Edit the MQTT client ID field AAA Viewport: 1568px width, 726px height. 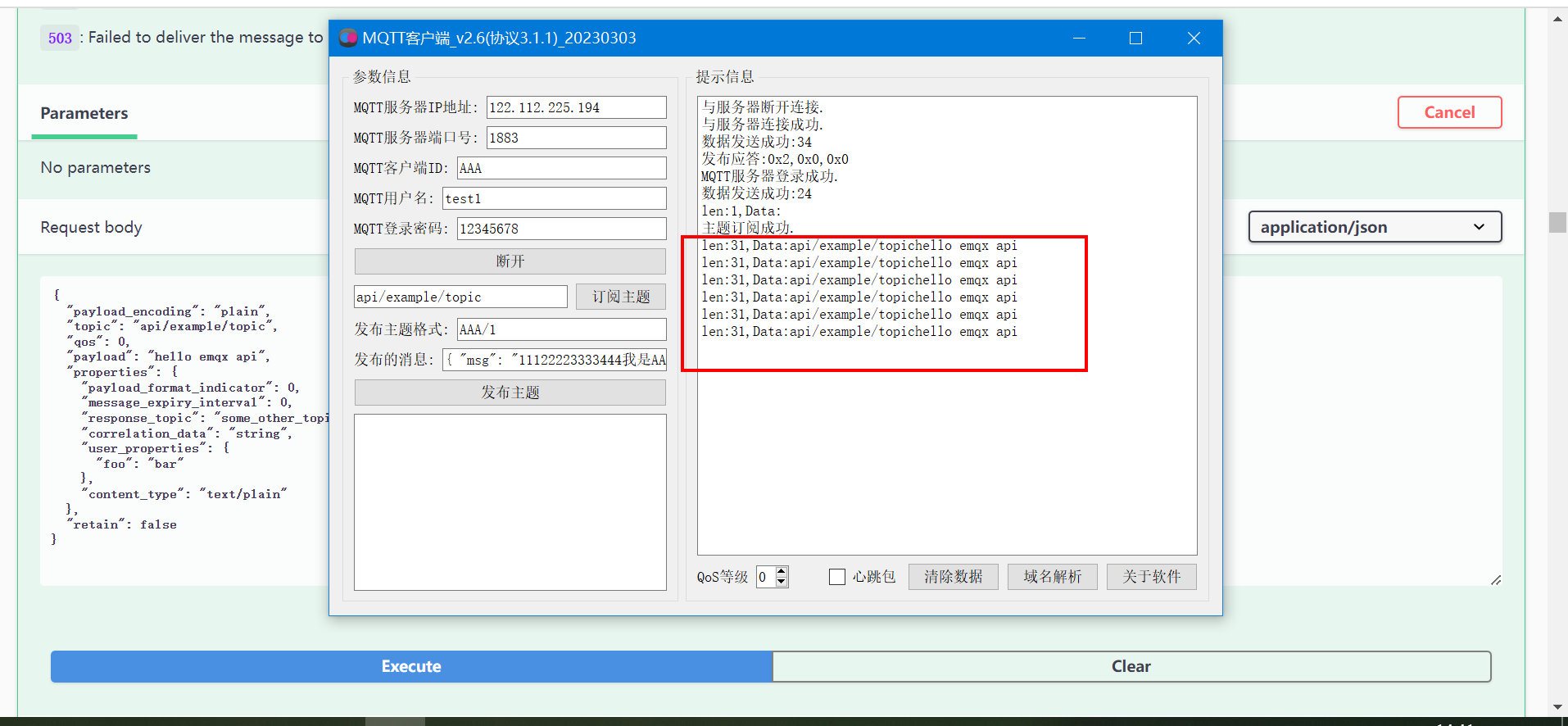coord(561,168)
